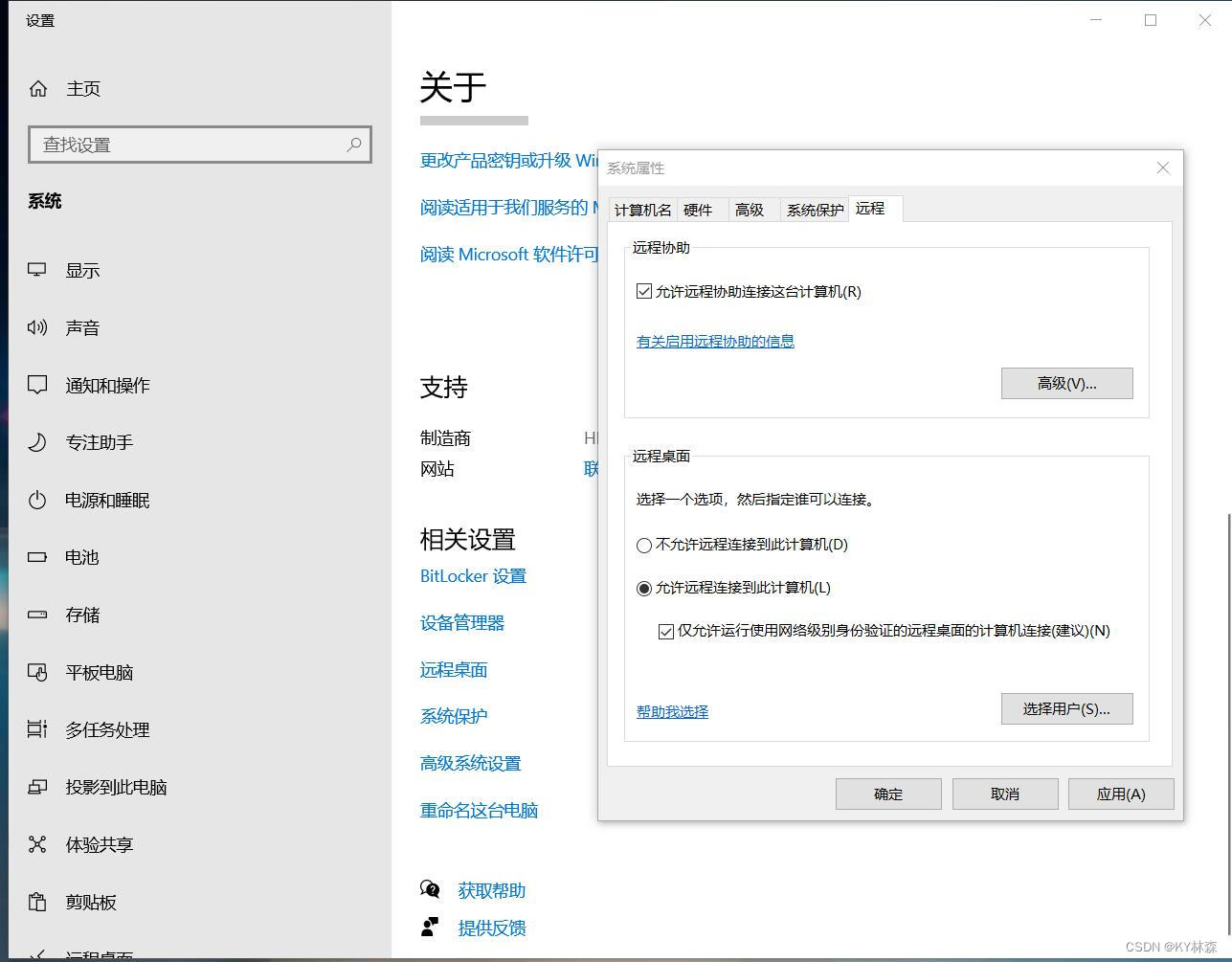
Task: Click the 专注助手 moon icon
Action: coord(37,442)
